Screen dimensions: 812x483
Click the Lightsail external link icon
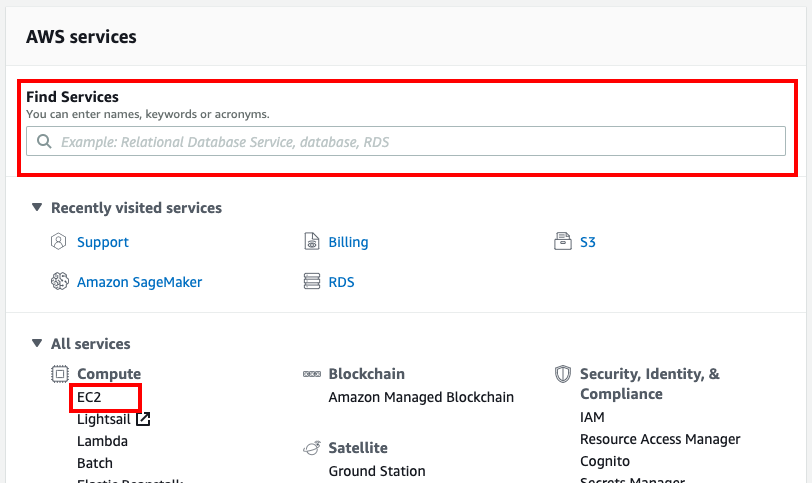point(143,419)
